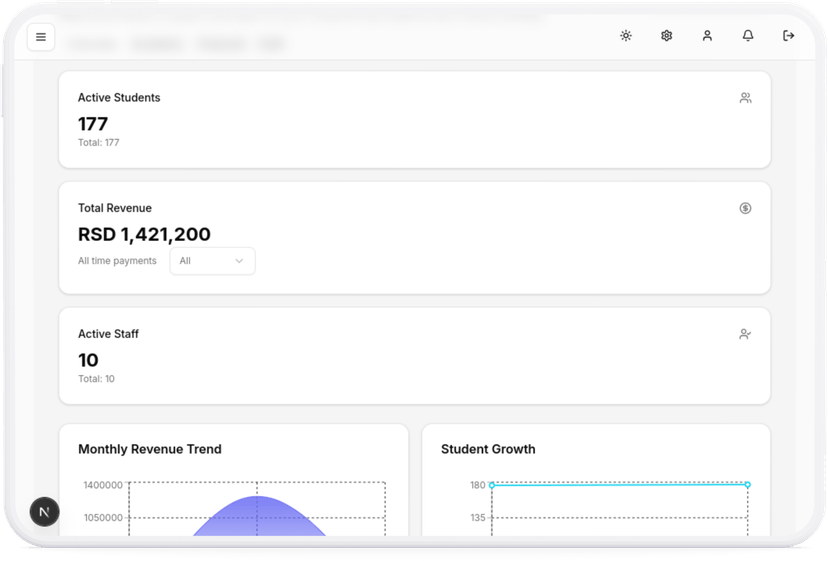Click the Student Growth heading
Image resolution: width=828 pixels, height=561 pixels.
(x=488, y=449)
